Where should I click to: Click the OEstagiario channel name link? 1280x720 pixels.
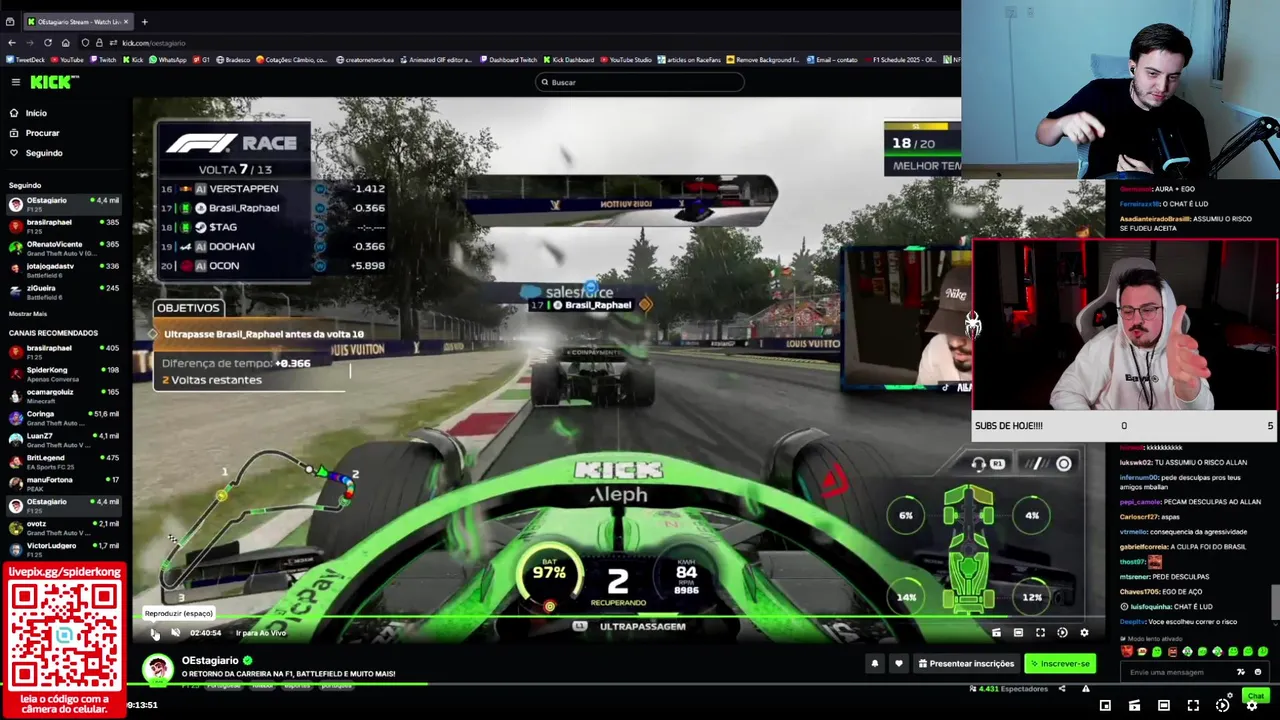tap(210, 660)
